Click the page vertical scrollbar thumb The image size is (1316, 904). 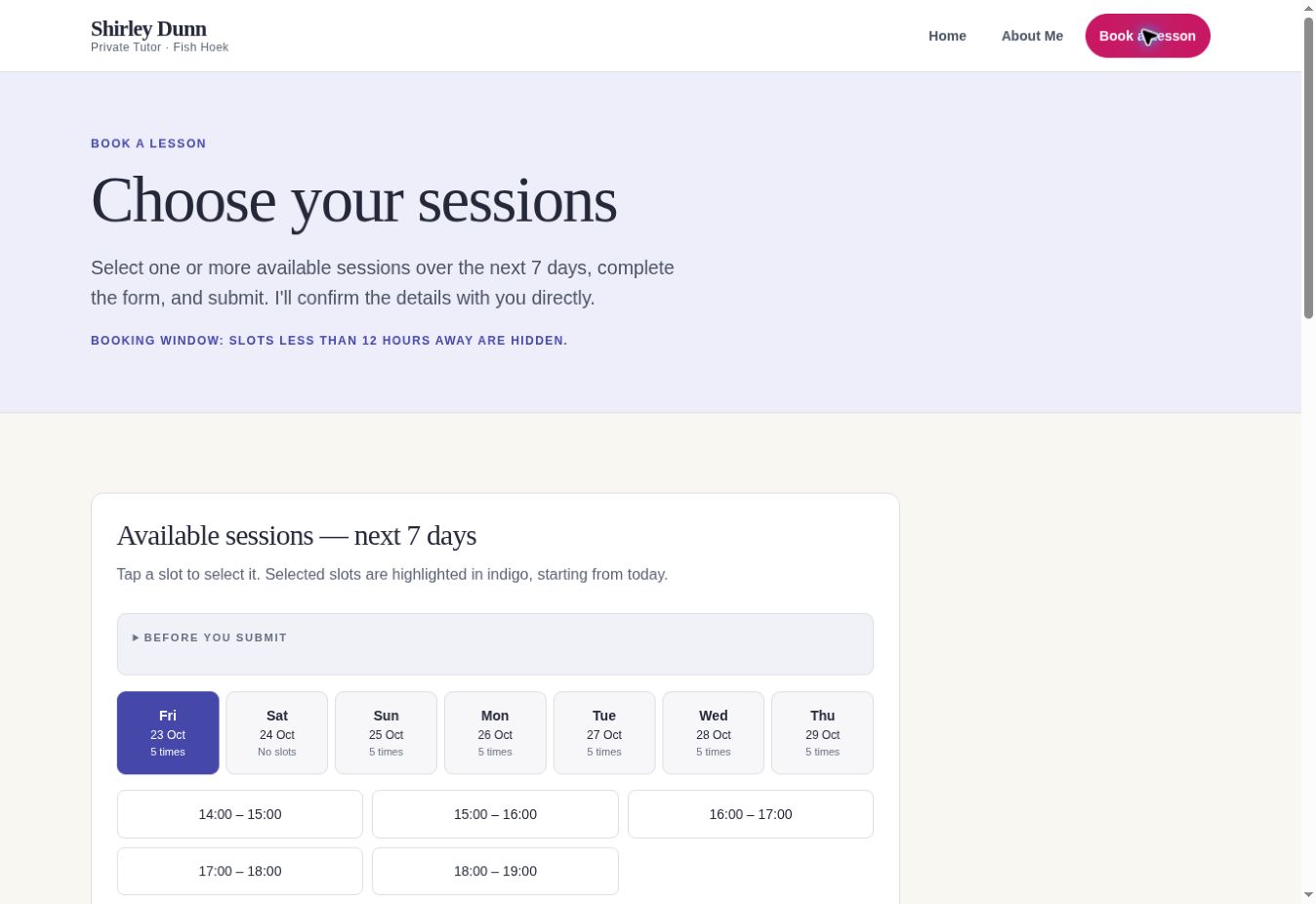tap(1308, 168)
